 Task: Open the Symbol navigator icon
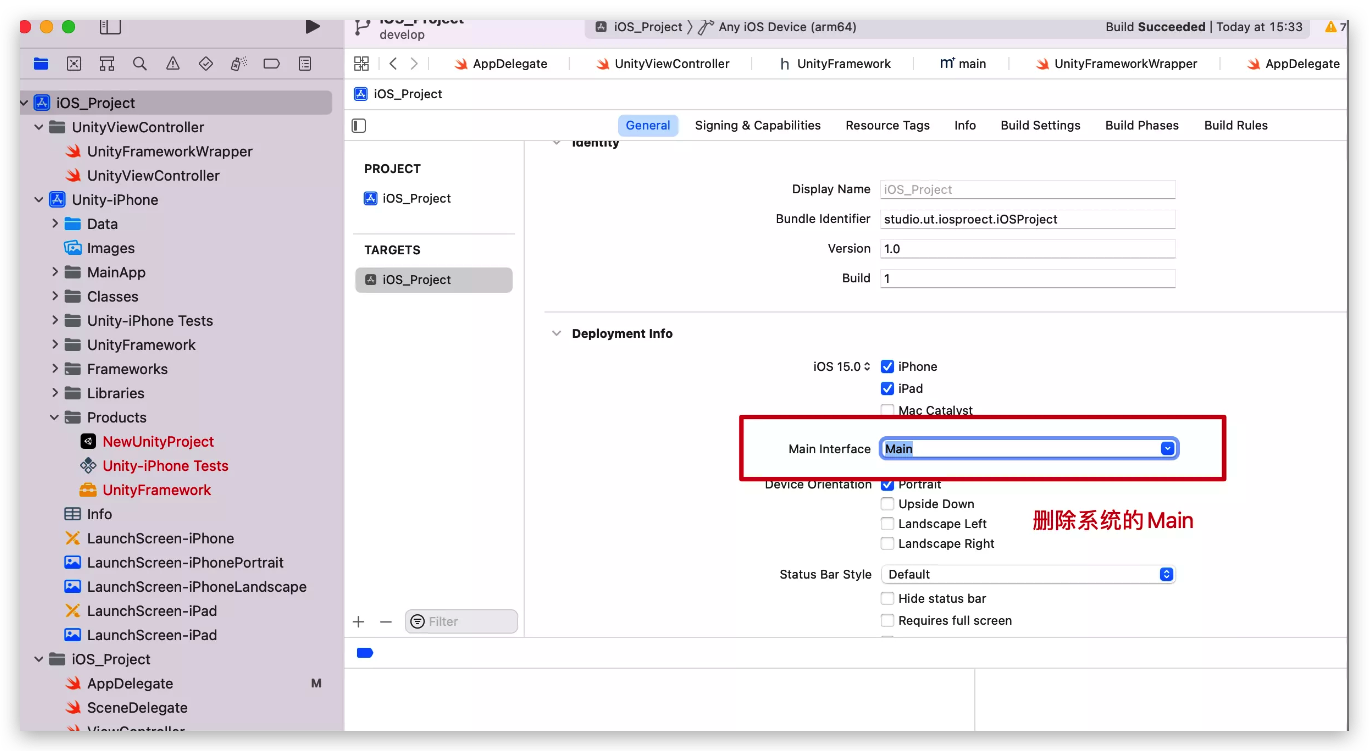[x=107, y=63]
